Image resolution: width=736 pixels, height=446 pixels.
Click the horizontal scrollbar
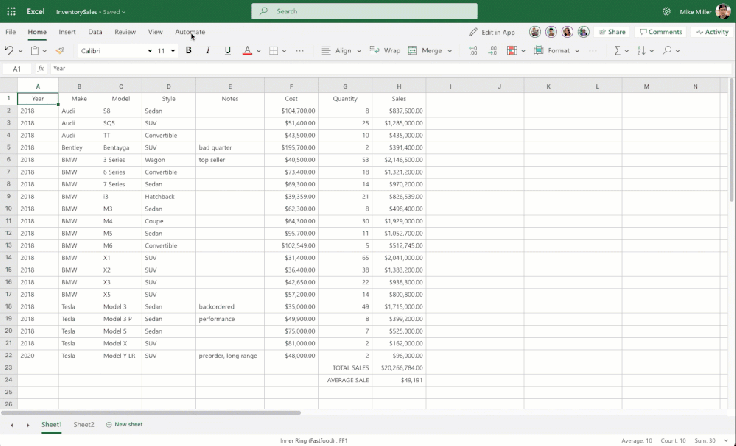[151, 413]
